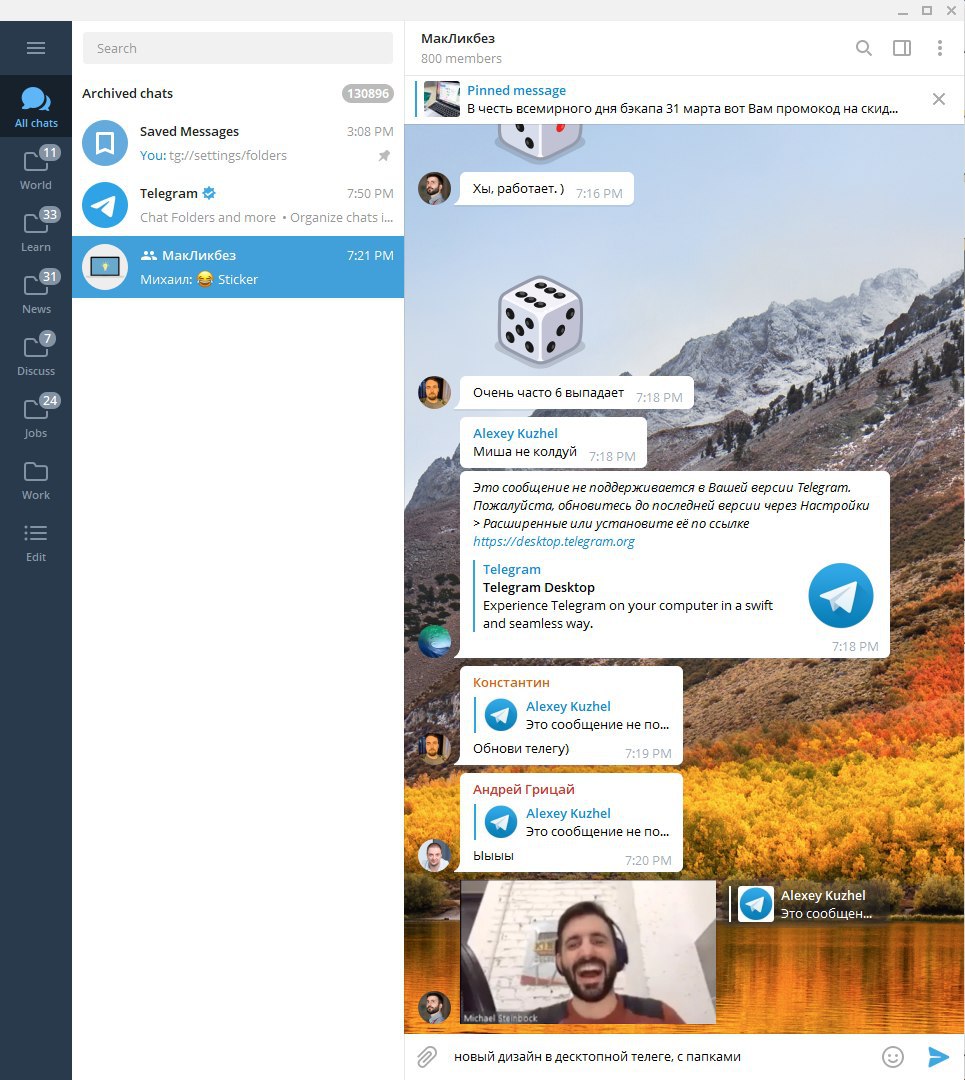This screenshot has width=965, height=1080.
Task: Open the laughing man sticker image
Action: click(x=588, y=952)
